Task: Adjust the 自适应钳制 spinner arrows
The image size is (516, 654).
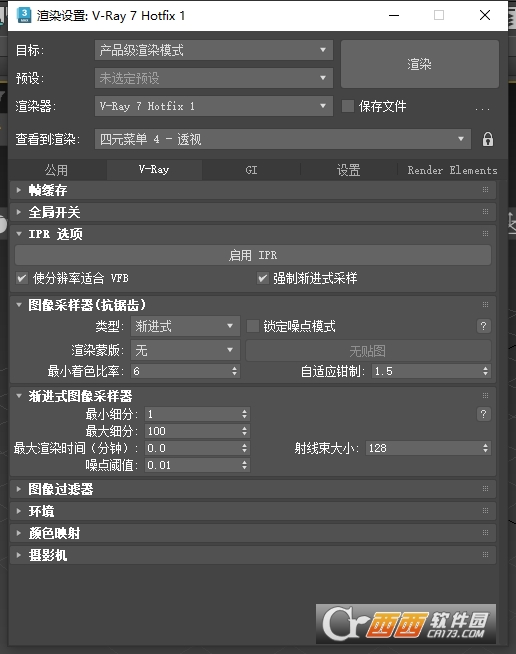Action: pos(485,371)
